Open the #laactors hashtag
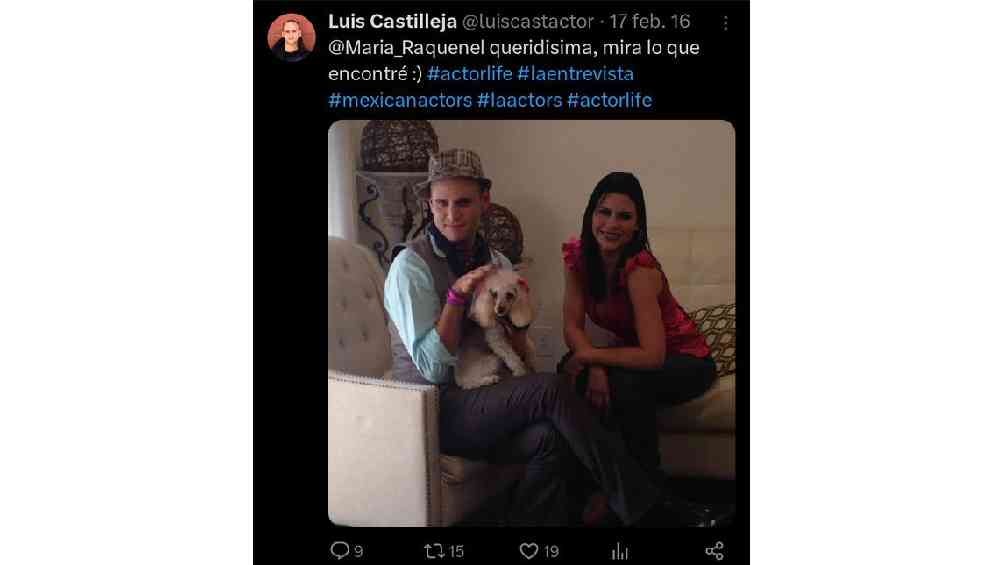 pos(520,100)
